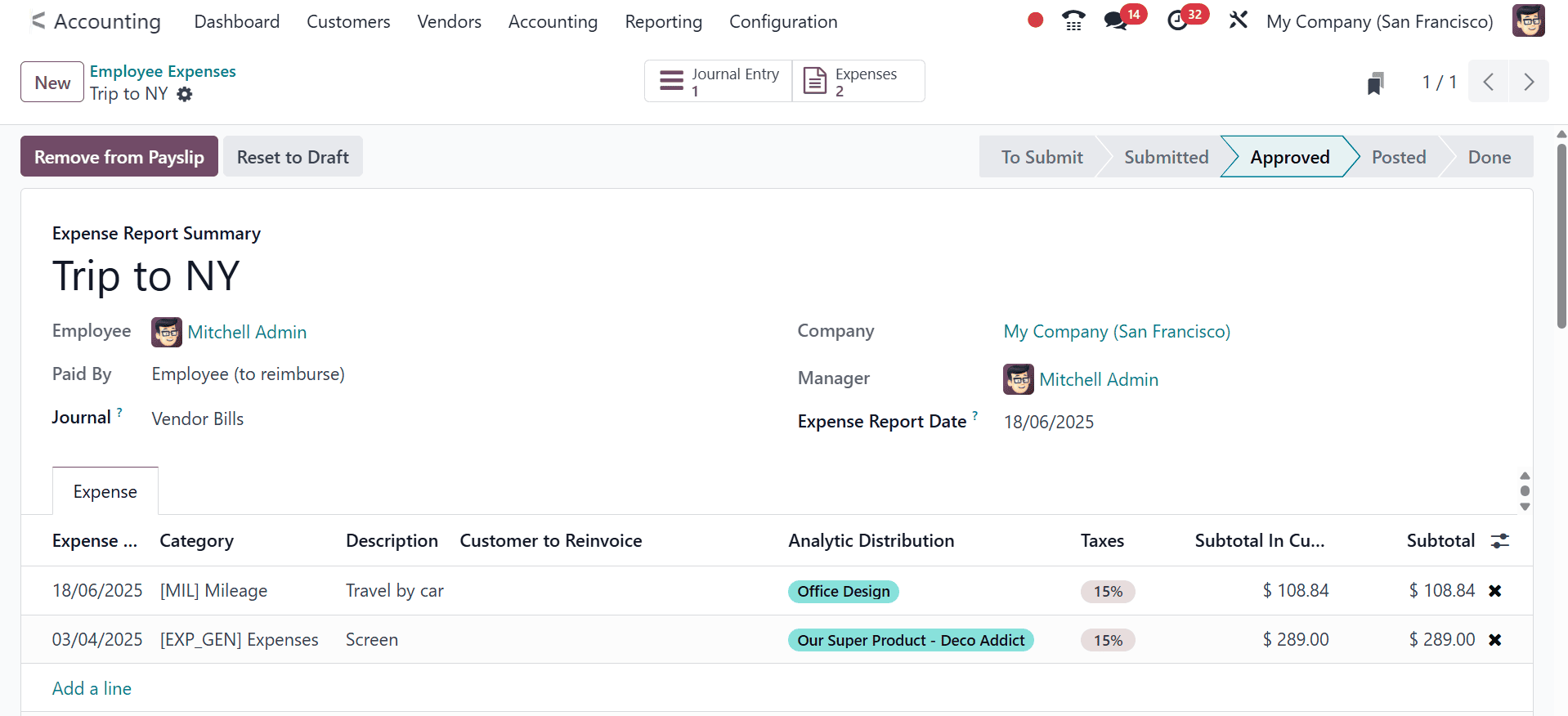Go to the previous record arrow

tap(1488, 82)
